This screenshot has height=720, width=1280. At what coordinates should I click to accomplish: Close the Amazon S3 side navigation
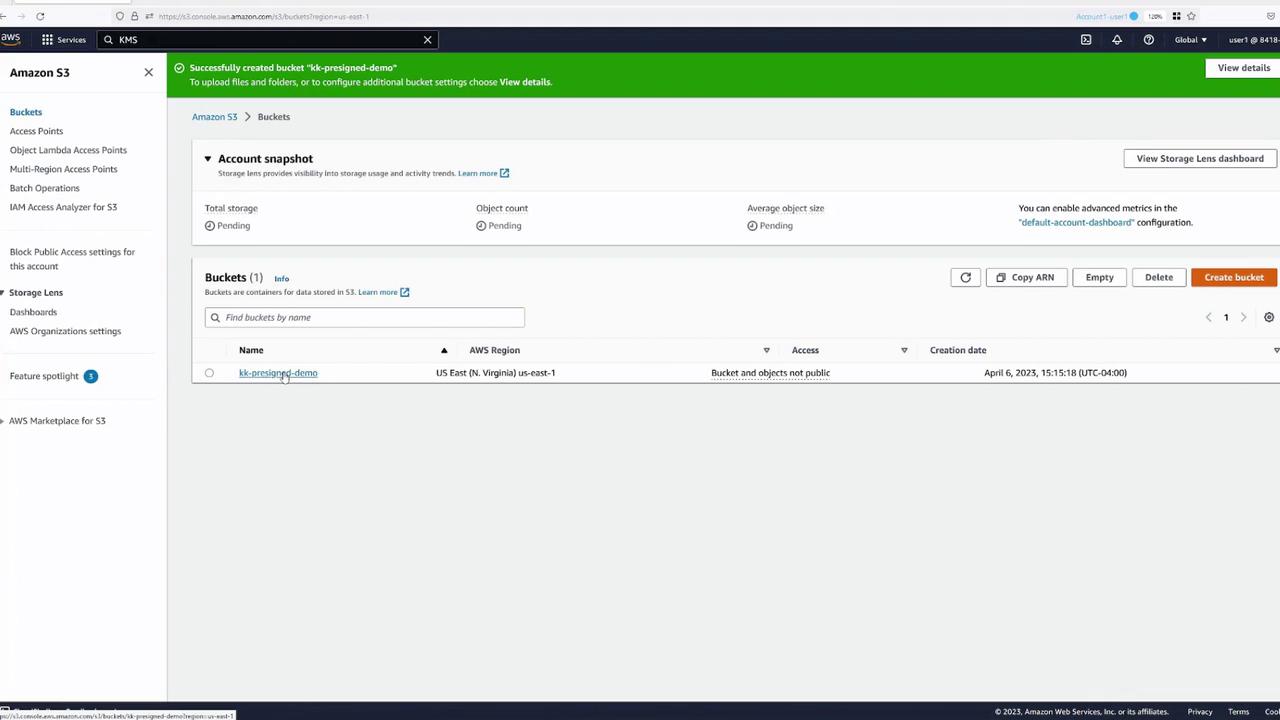click(149, 72)
